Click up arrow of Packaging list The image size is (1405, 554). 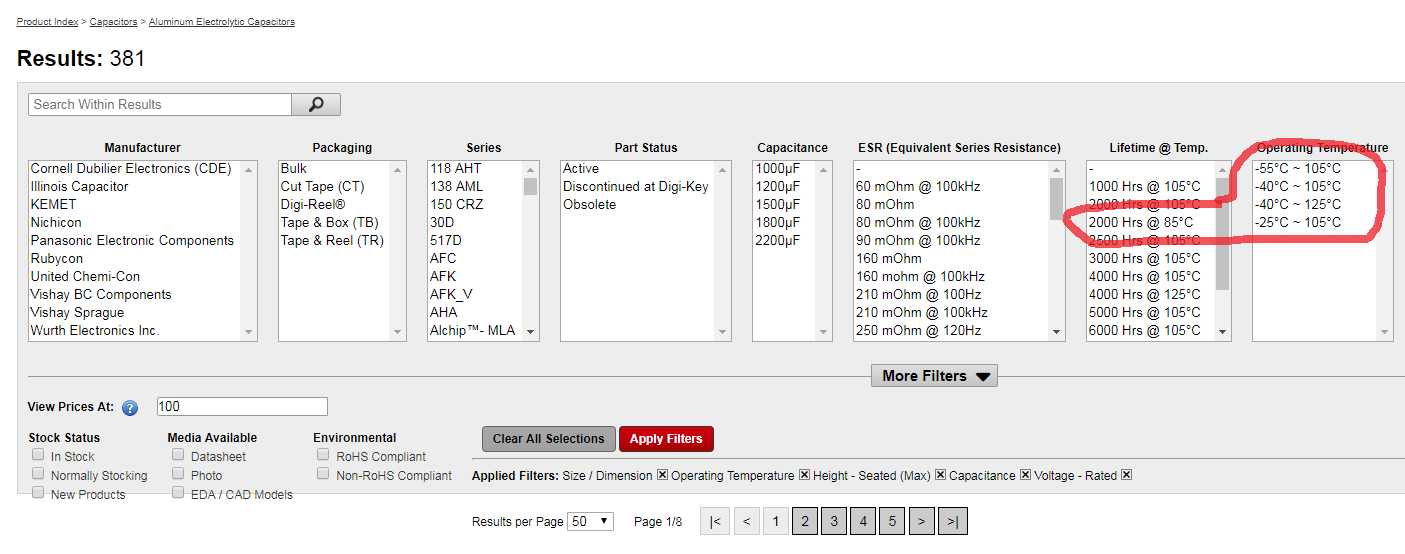[398, 169]
